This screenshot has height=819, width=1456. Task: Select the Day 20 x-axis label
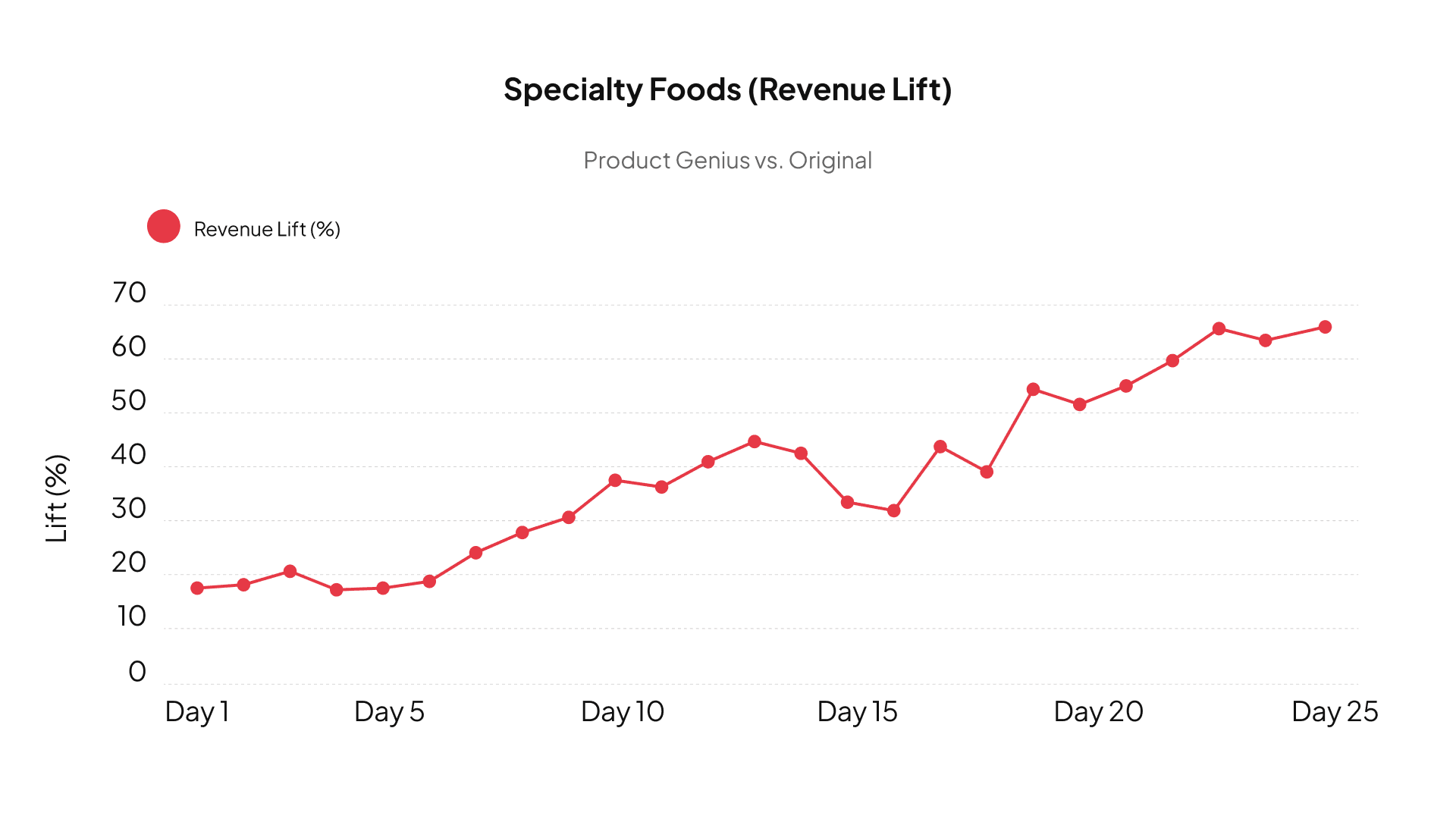(x=1098, y=712)
